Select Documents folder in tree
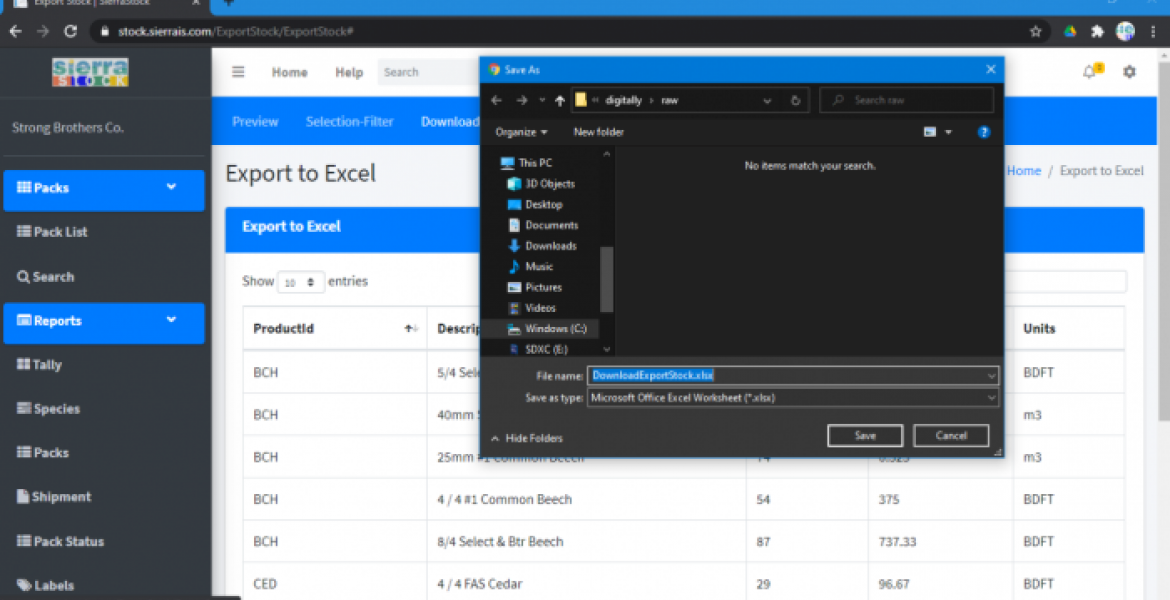Screen dimensions: 1170x600 pos(551,225)
